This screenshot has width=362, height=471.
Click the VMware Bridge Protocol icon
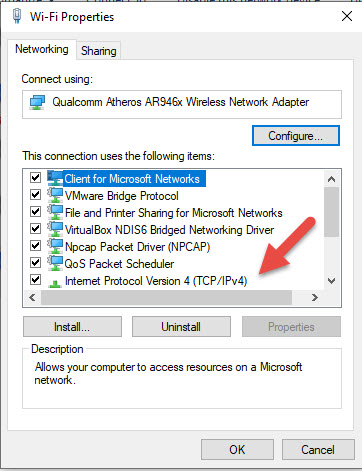pos(55,195)
